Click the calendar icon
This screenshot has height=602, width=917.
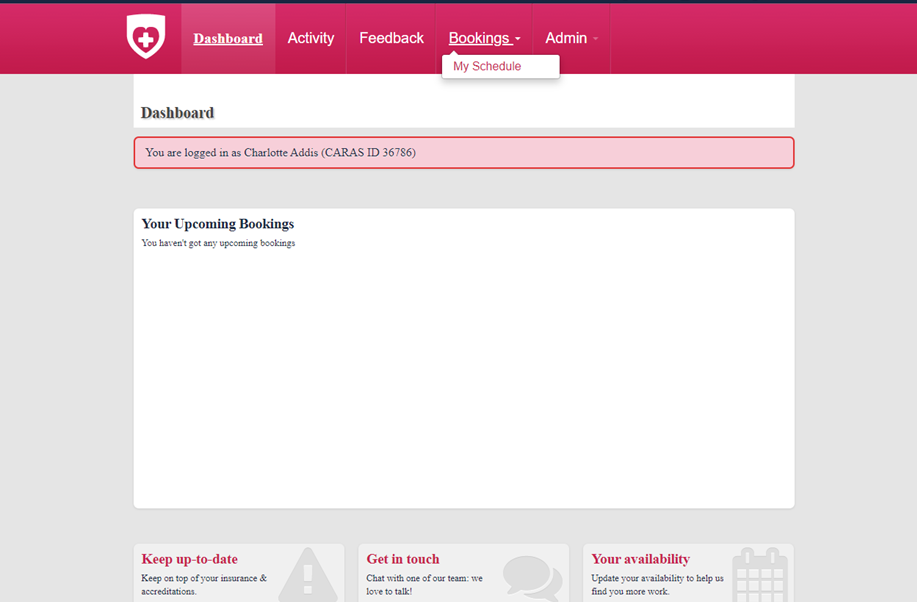760,575
